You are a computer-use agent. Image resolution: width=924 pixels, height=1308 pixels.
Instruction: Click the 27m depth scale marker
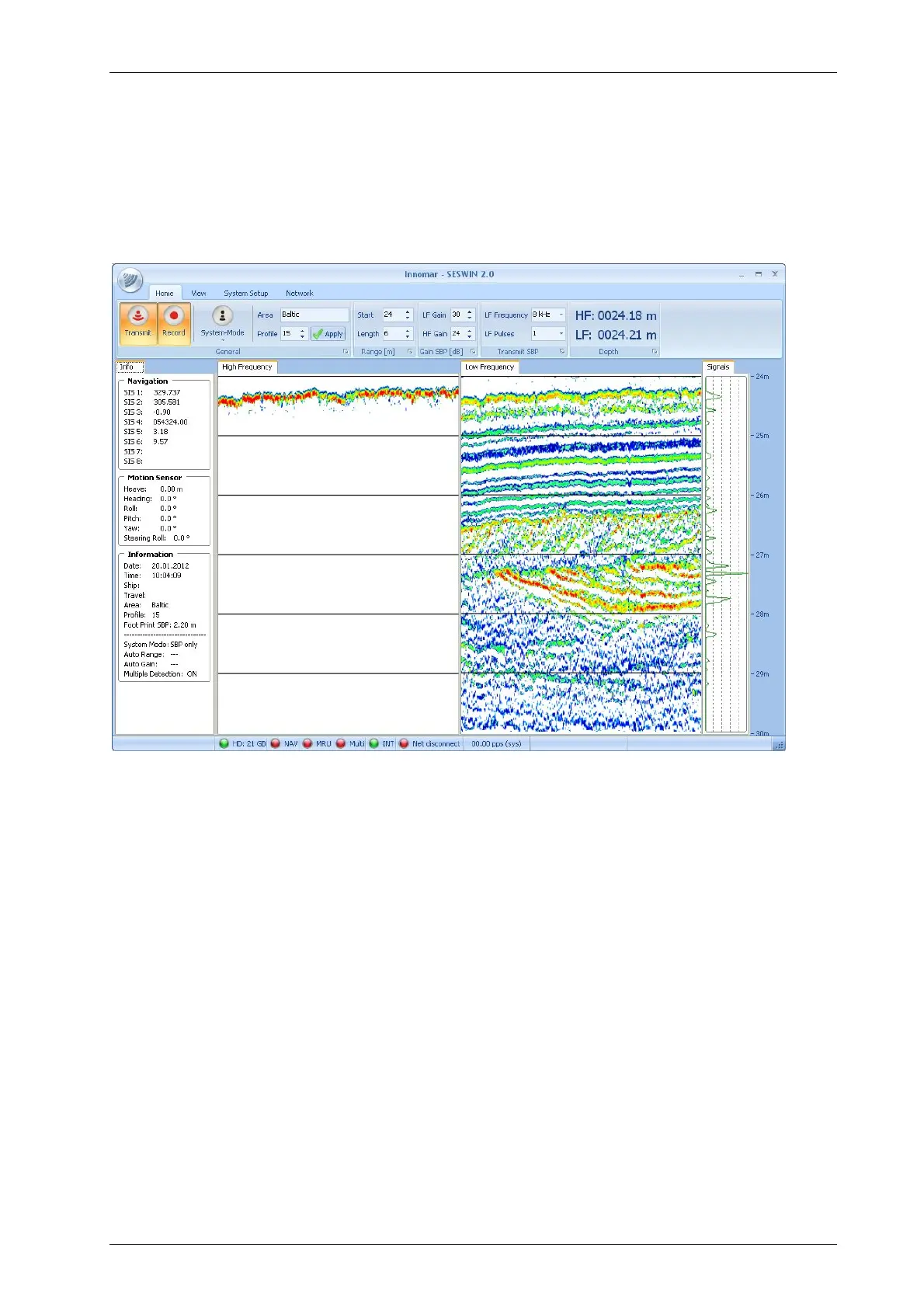tap(762, 555)
